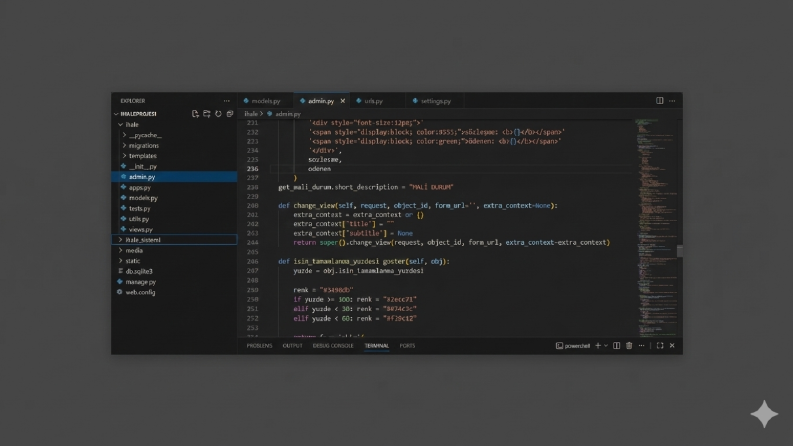
Task: Open models.py in the Explorer tree
Action: [143, 198]
